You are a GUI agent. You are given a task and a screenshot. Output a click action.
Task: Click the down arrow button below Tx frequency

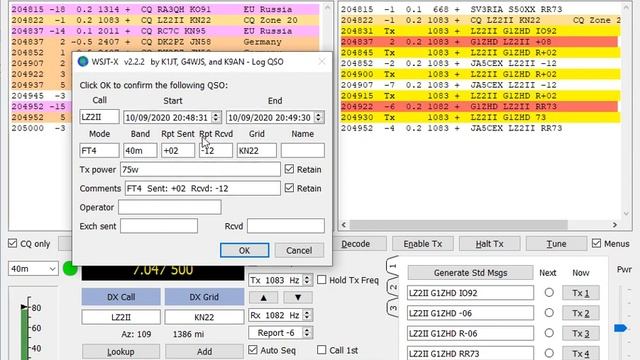[298, 298]
